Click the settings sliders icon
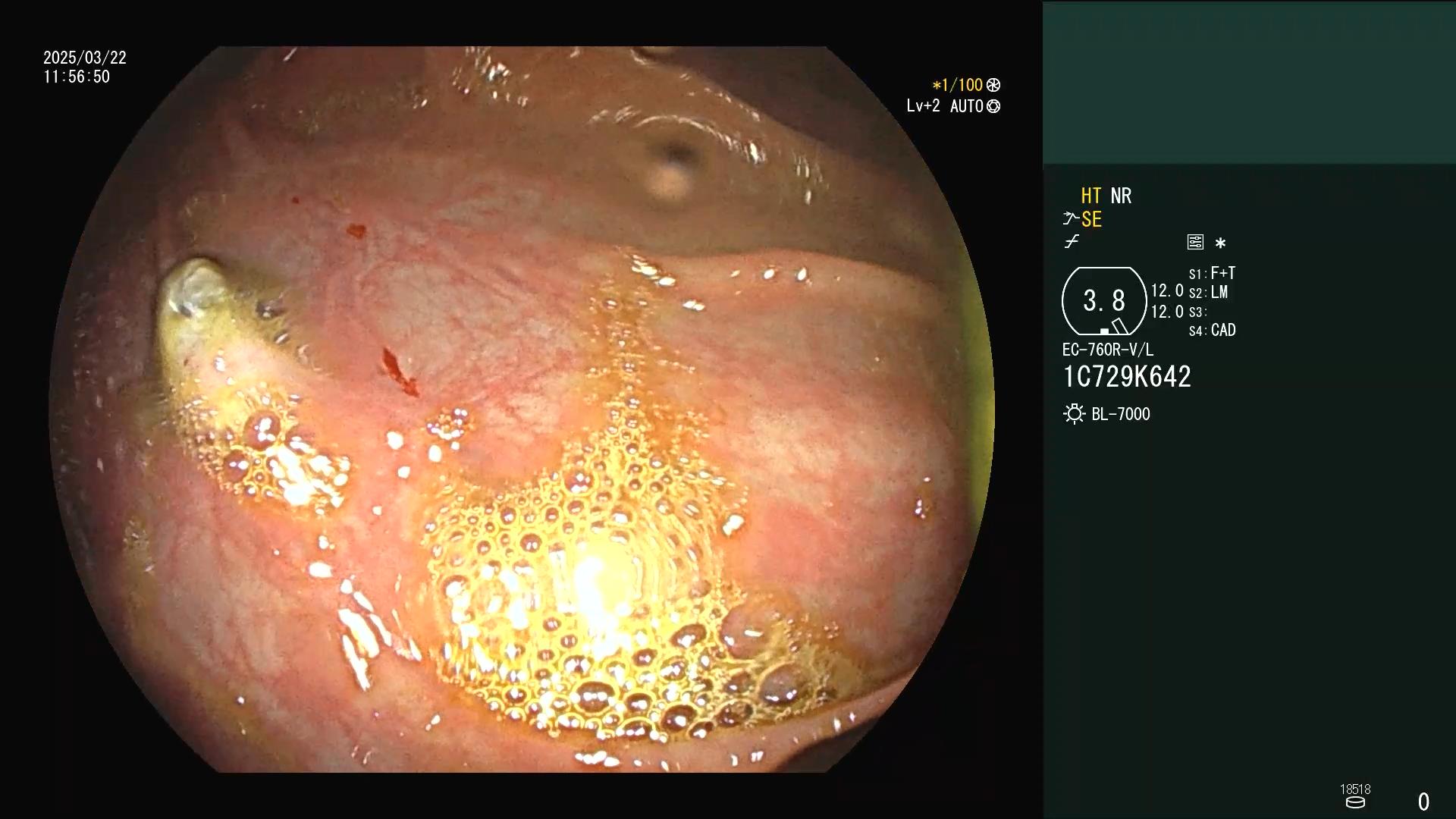The width and height of the screenshot is (1456, 819). 1195,242
